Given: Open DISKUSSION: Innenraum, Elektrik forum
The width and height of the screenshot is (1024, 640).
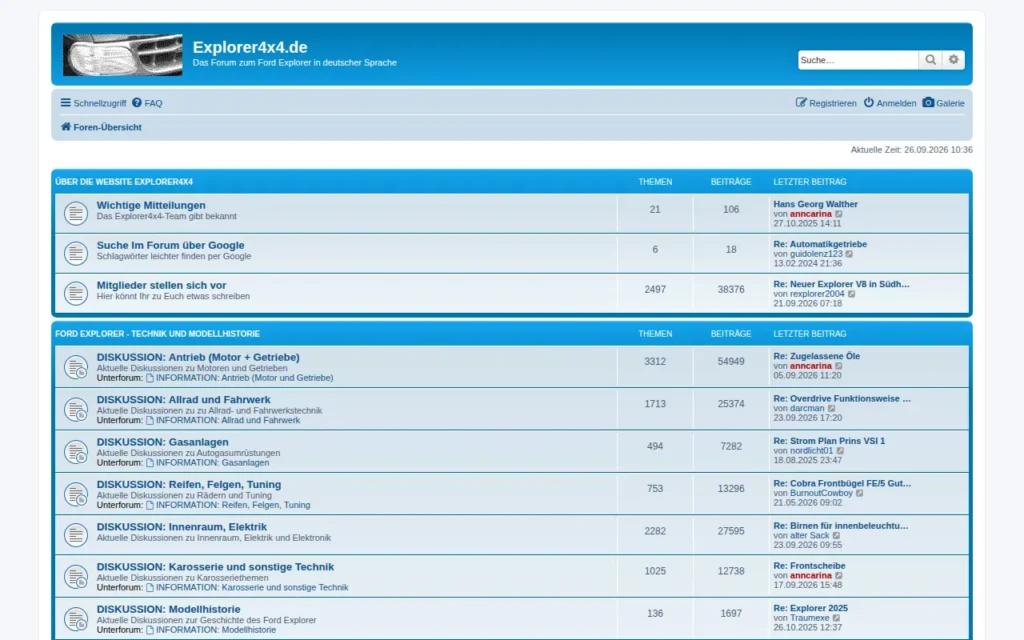Looking at the screenshot, I should click(182, 527).
